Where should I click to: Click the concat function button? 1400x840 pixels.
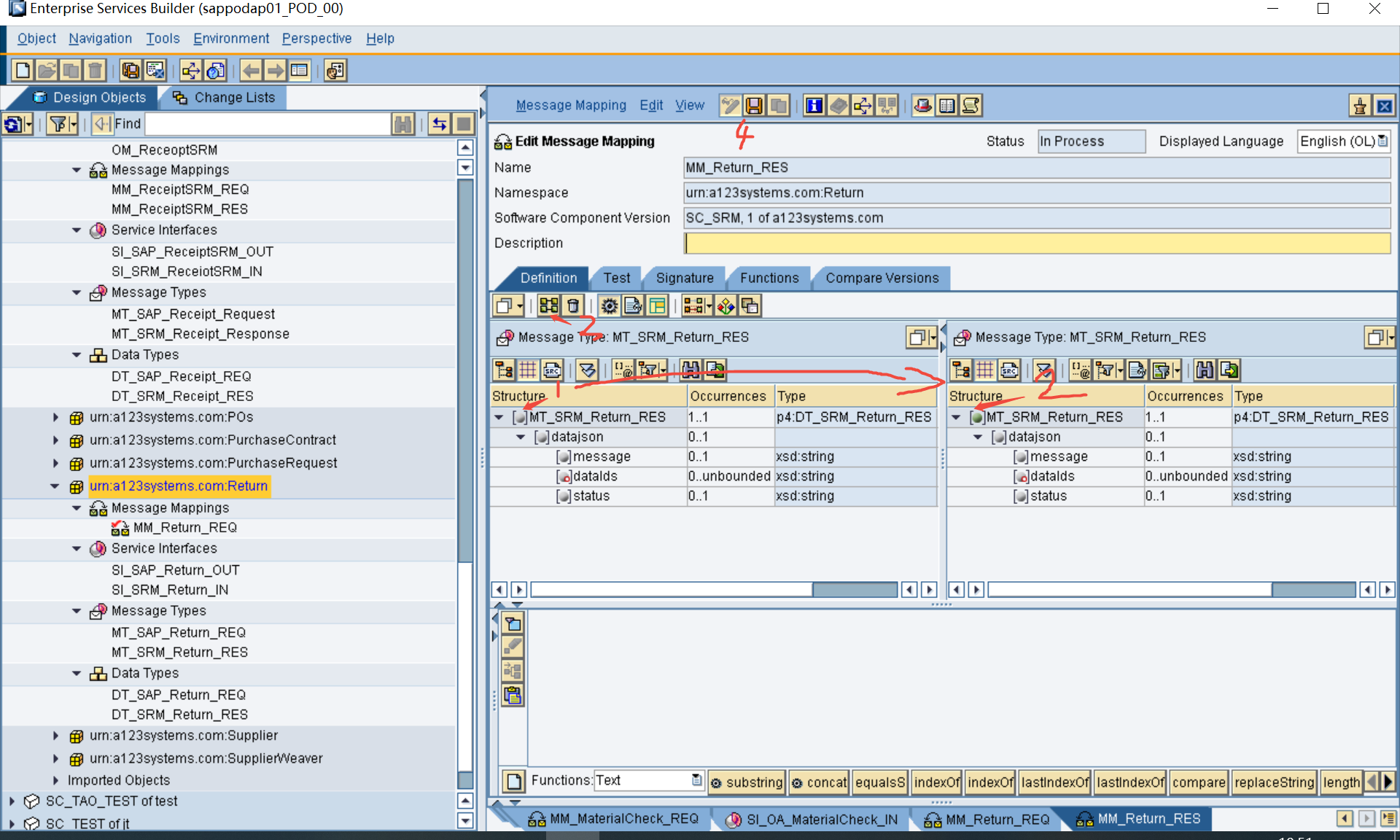820,782
